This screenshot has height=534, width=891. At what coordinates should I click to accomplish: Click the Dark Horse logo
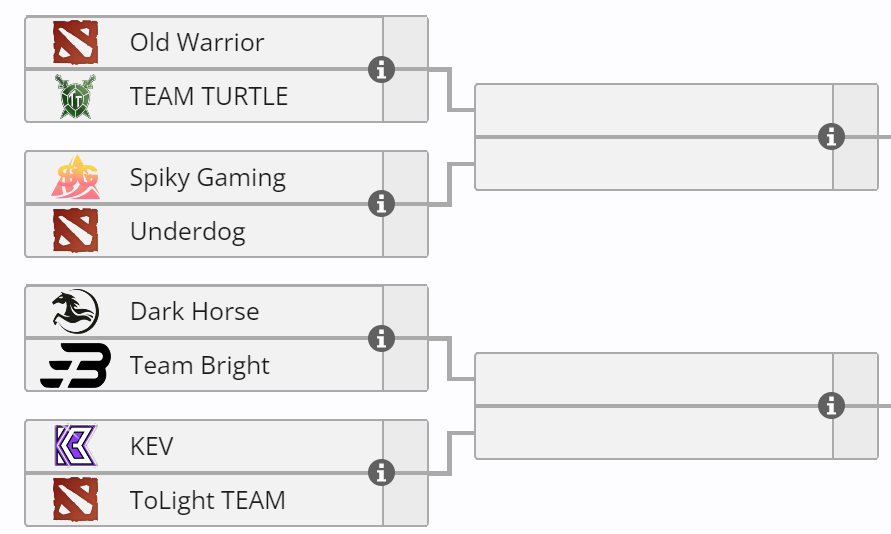pyautogui.click(x=75, y=312)
